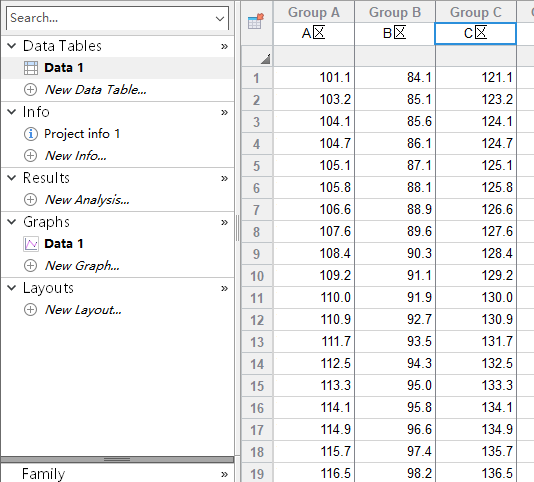The image size is (534, 482).
Task: Select row header 19
Action: tap(257, 473)
